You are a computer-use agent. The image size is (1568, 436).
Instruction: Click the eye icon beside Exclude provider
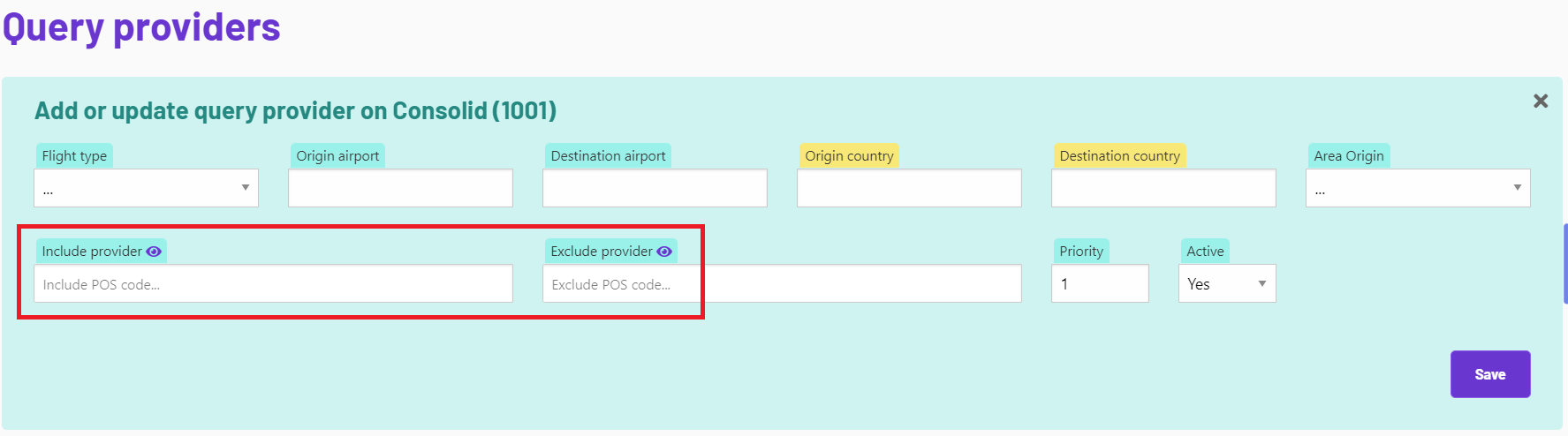pyautogui.click(x=664, y=252)
